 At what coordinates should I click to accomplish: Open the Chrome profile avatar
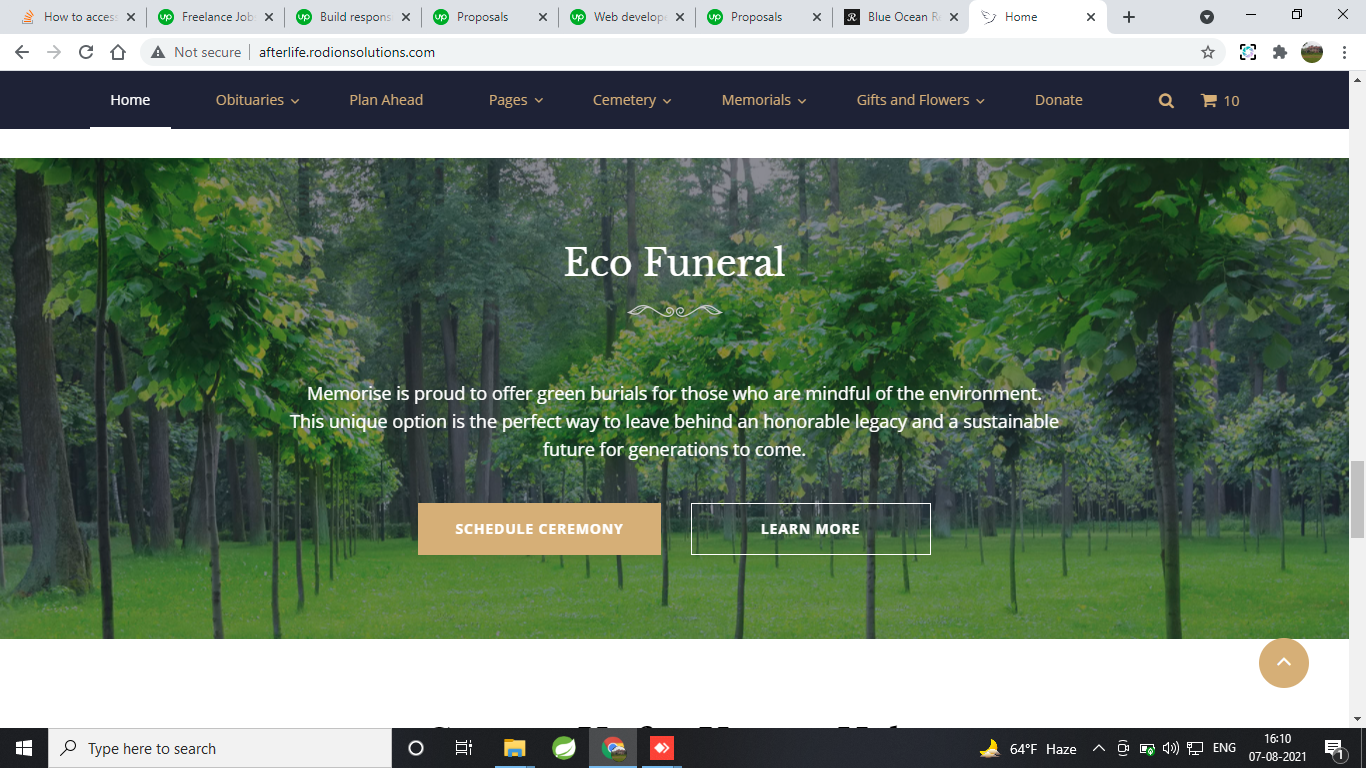(1312, 52)
